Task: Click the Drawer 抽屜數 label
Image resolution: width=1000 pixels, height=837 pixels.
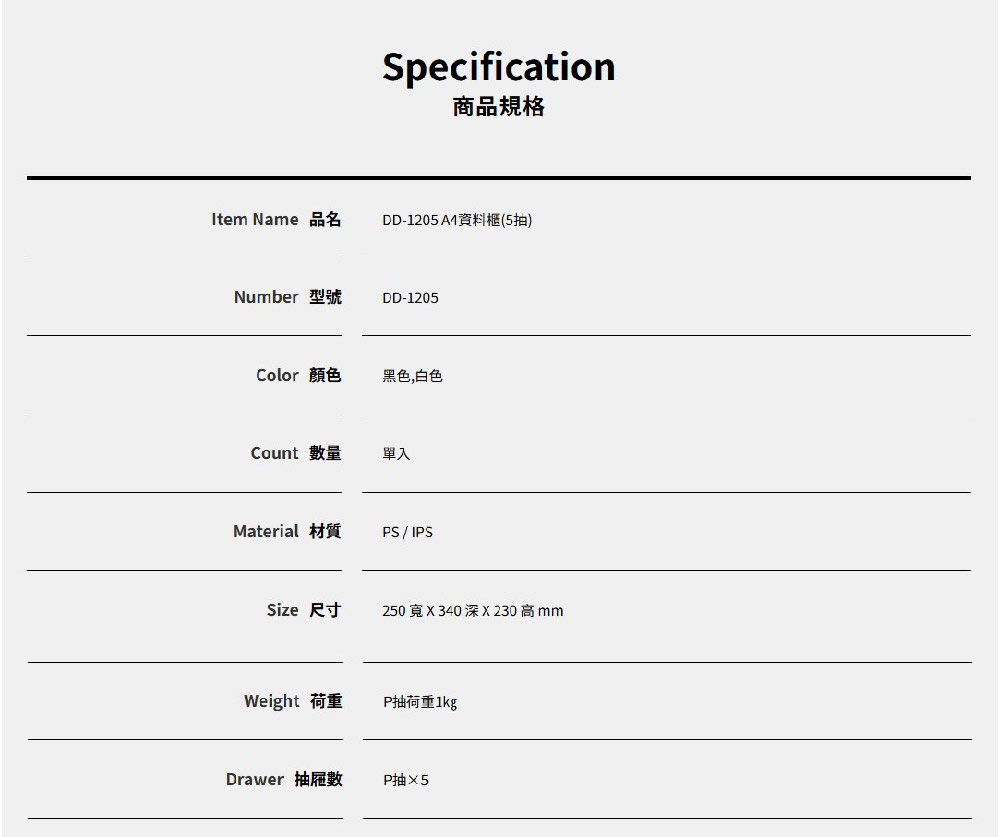Action: (x=283, y=779)
